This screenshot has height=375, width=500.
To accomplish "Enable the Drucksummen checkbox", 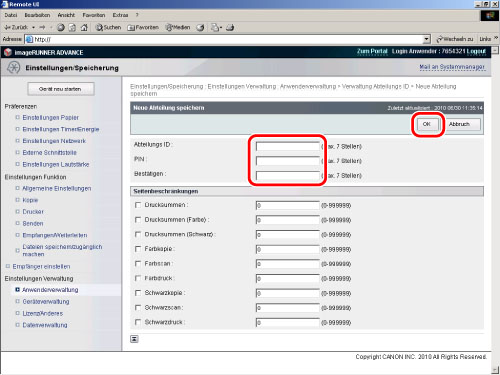I will click(x=138, y=205).
